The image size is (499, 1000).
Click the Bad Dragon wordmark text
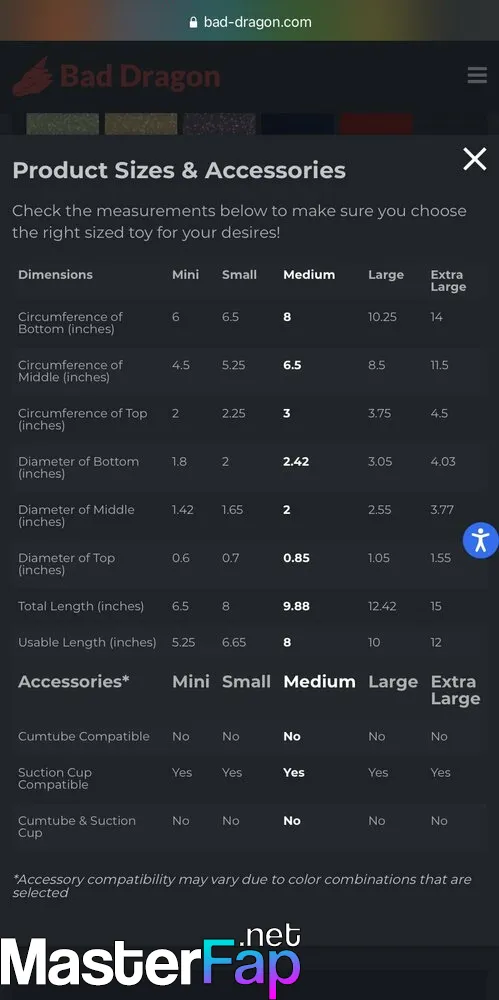point(140,77)
